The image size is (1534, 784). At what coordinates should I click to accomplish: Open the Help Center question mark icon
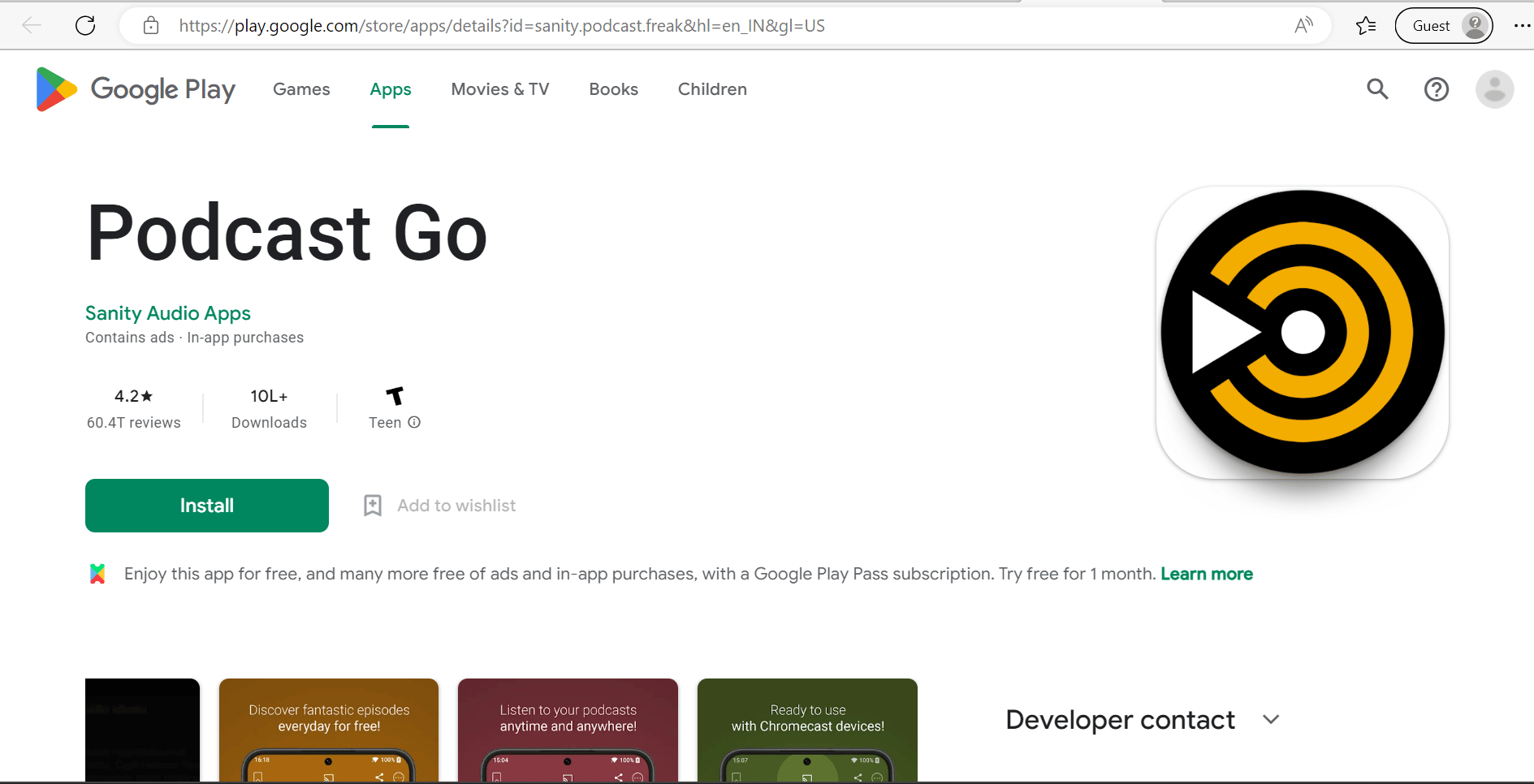(x=1436, y=89)
